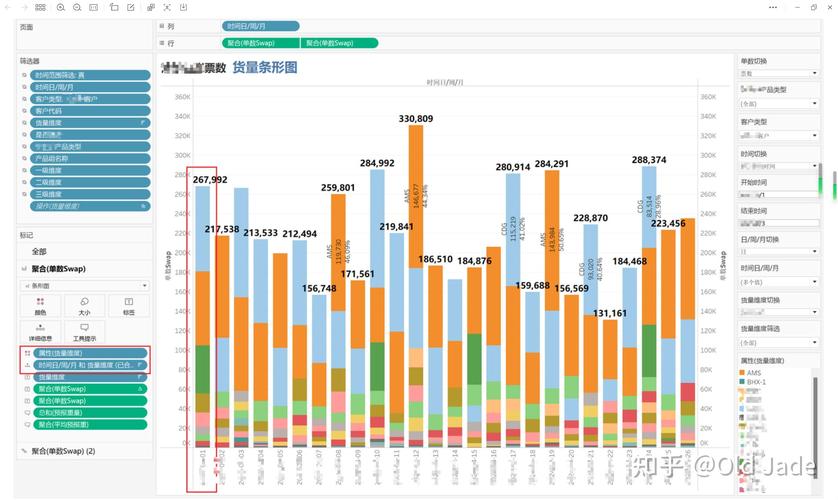Image resolution: width=838 pixels, height=500 pixels.
Task: Click the 131,161 bar total label
Action: click(x=610, y=313)
